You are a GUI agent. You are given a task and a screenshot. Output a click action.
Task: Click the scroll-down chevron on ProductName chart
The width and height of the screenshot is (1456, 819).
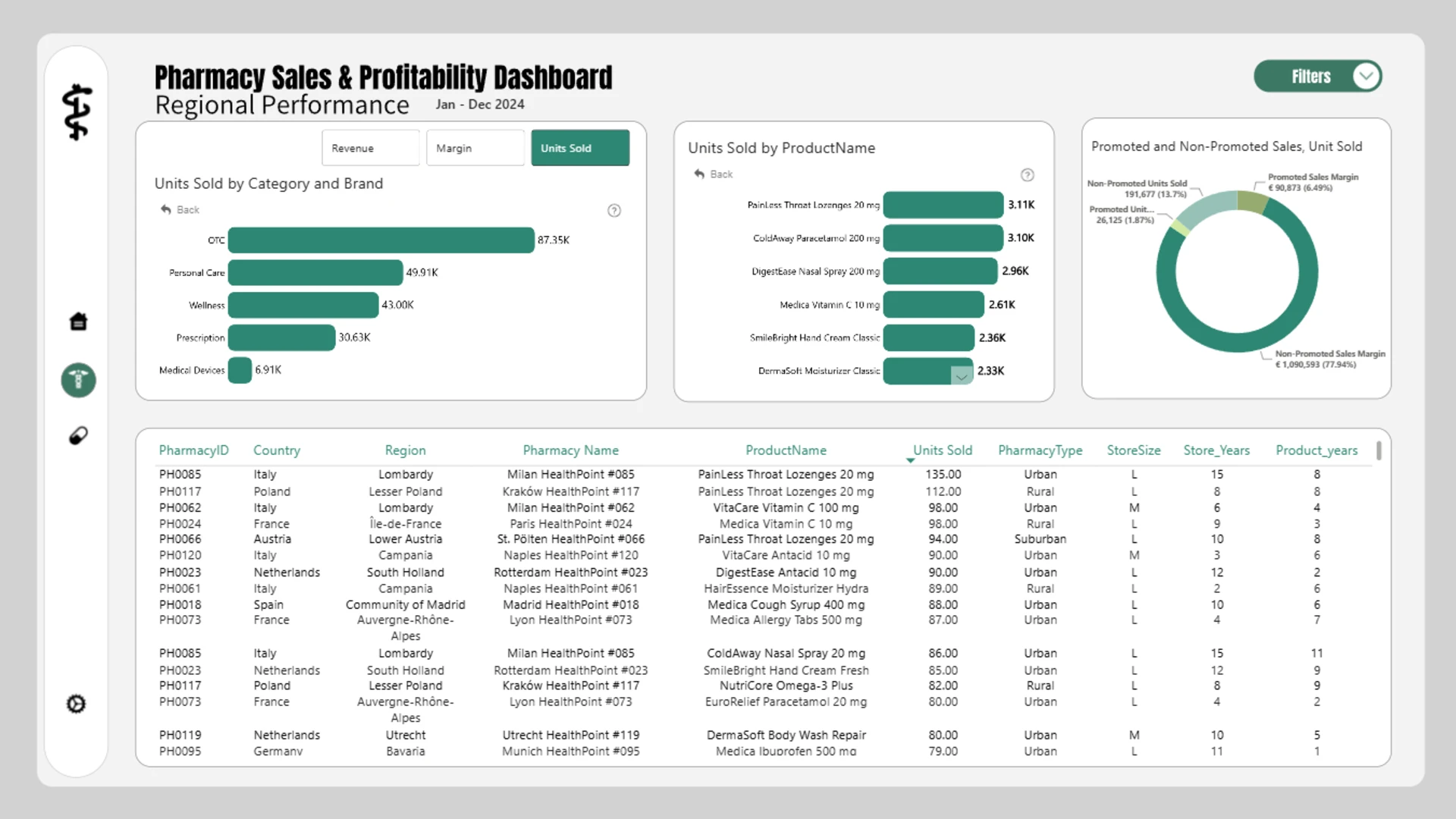962,377
